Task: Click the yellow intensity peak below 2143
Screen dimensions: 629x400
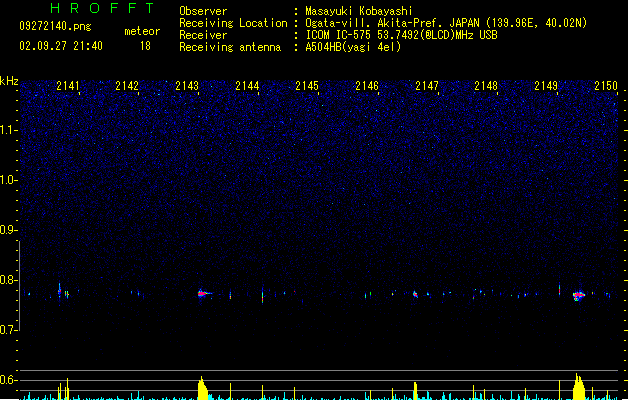Action: point(203,388)
